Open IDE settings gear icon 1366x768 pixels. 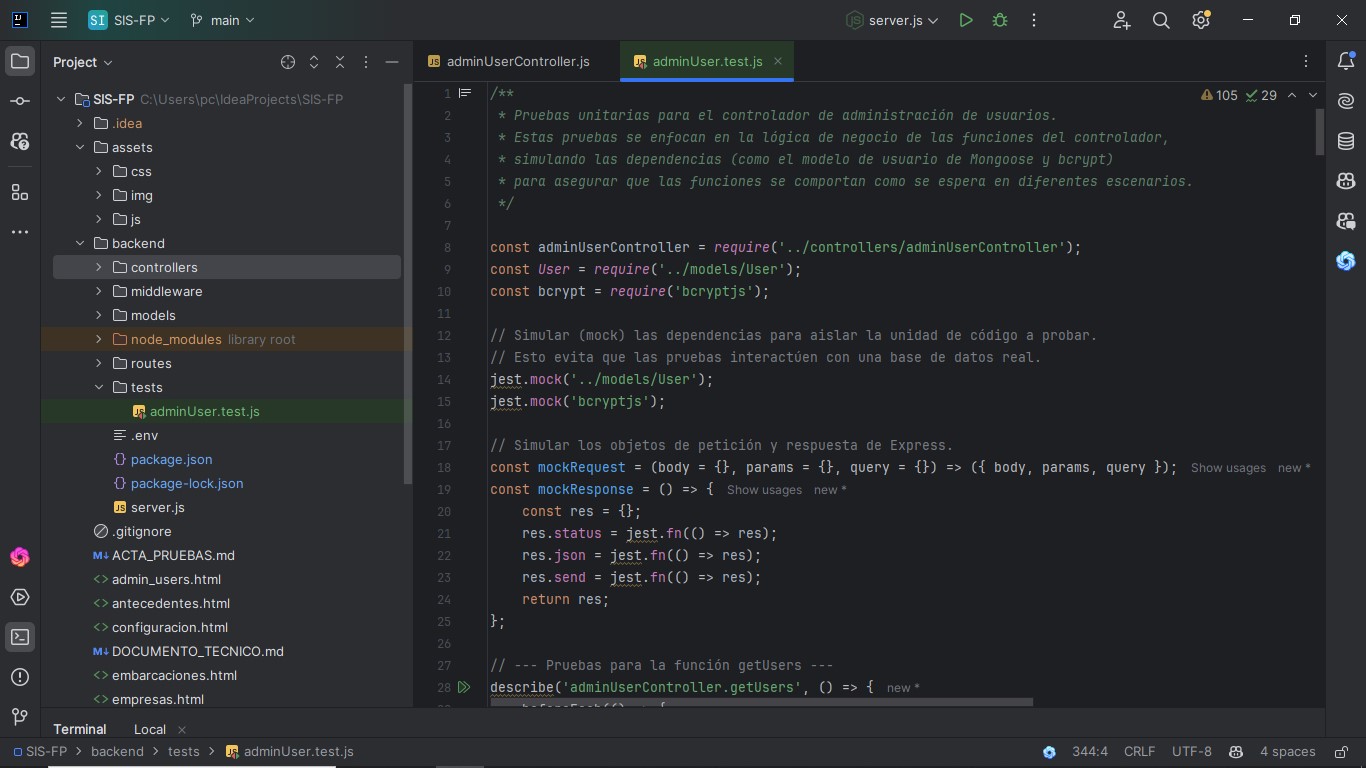click(1201, 20)
